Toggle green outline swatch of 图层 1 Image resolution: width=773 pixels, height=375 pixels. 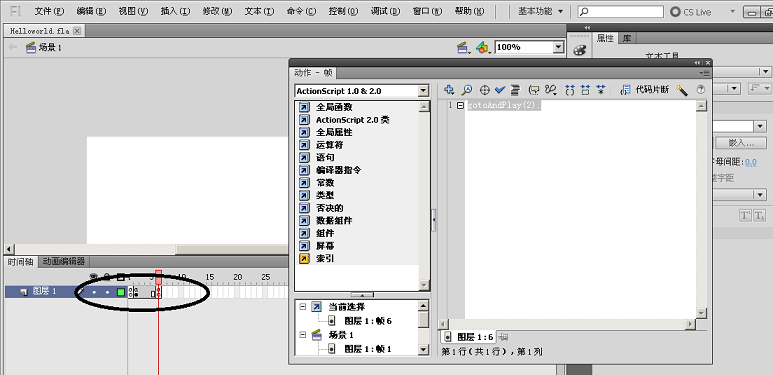[x=121, y=292]
